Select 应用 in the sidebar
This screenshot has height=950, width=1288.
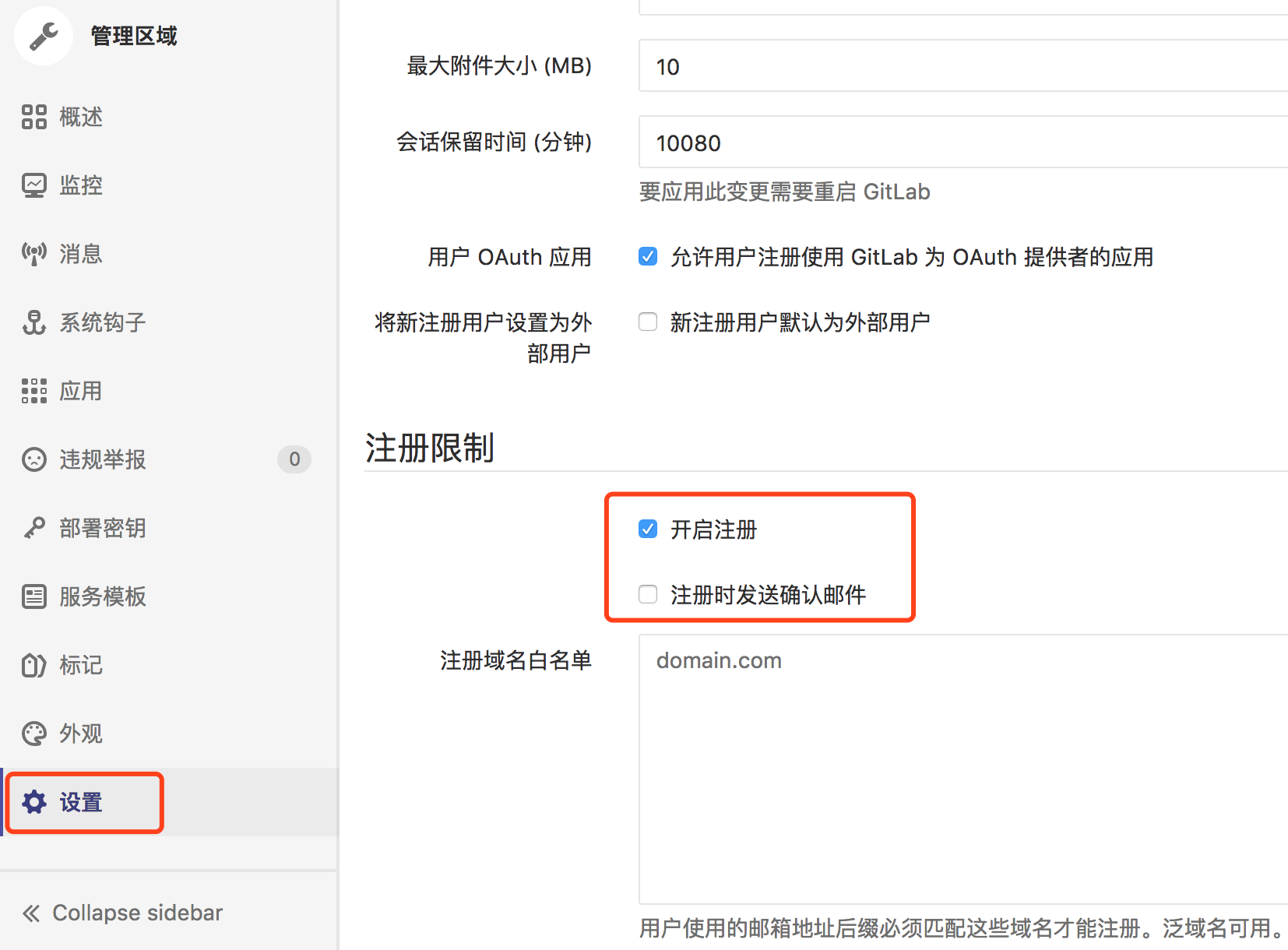click(169, 391)
